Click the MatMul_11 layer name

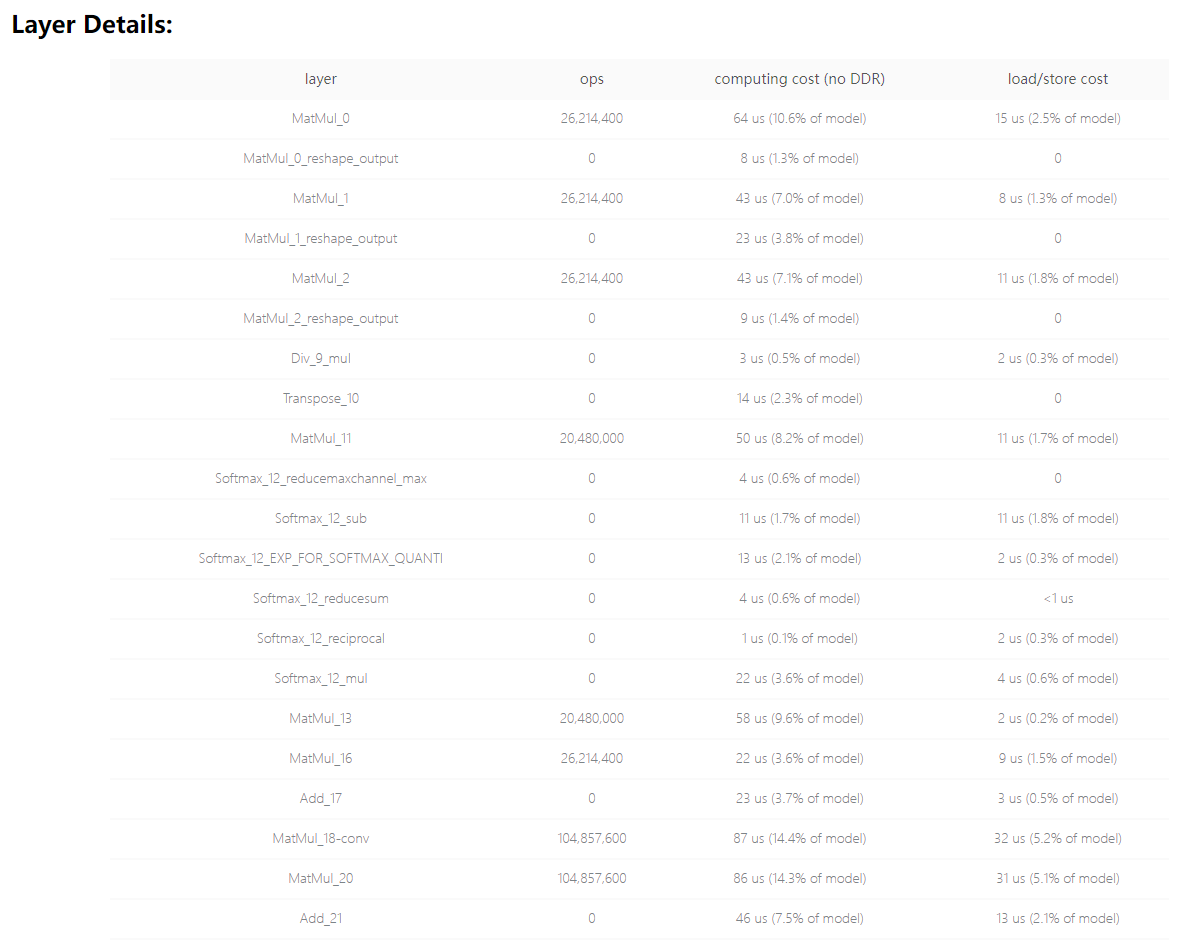point(321,438)
